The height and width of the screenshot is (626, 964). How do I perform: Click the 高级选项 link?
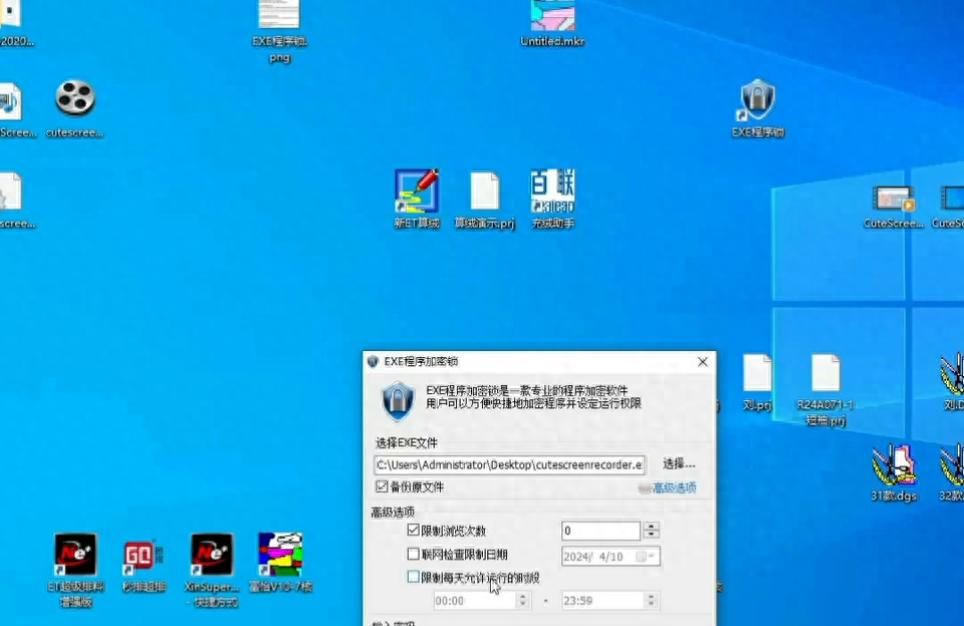[674, 488]
